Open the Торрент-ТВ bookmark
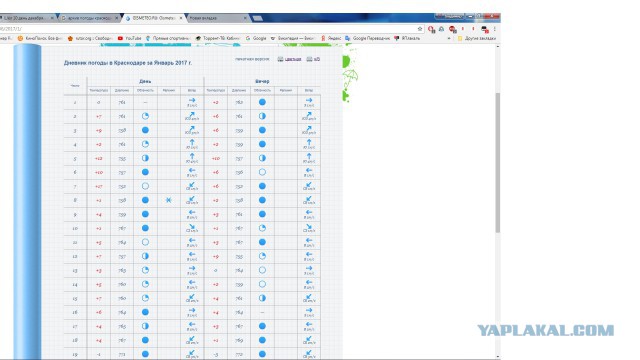The image size is (640, 360). pos(218,38)
